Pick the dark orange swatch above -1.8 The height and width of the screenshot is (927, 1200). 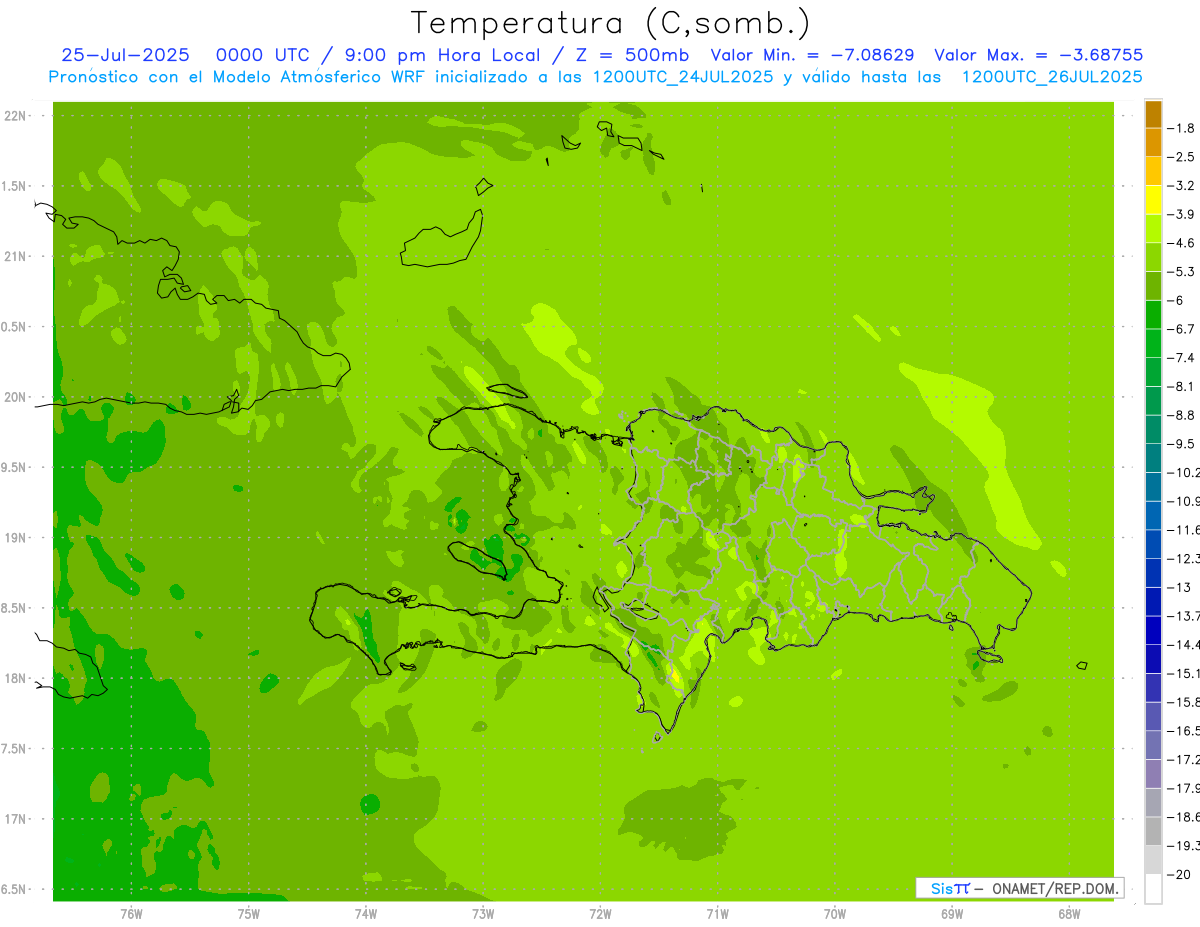(1154, 114)
